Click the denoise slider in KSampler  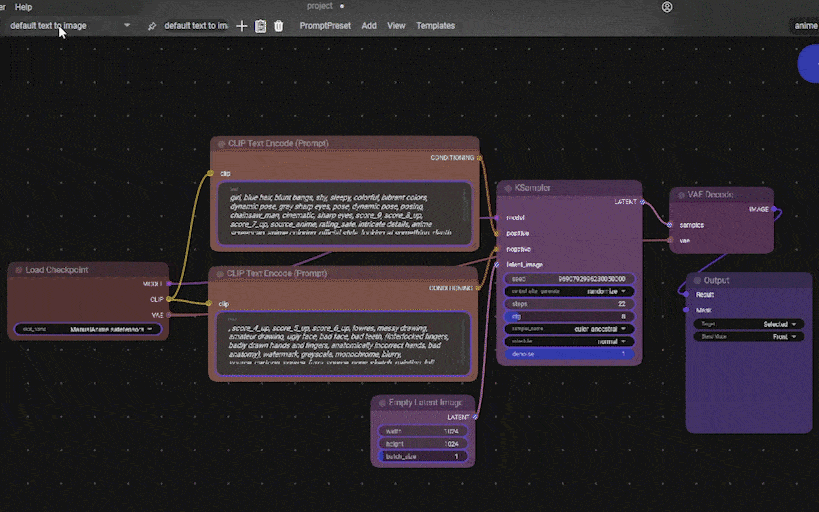[x=569, y=354]
